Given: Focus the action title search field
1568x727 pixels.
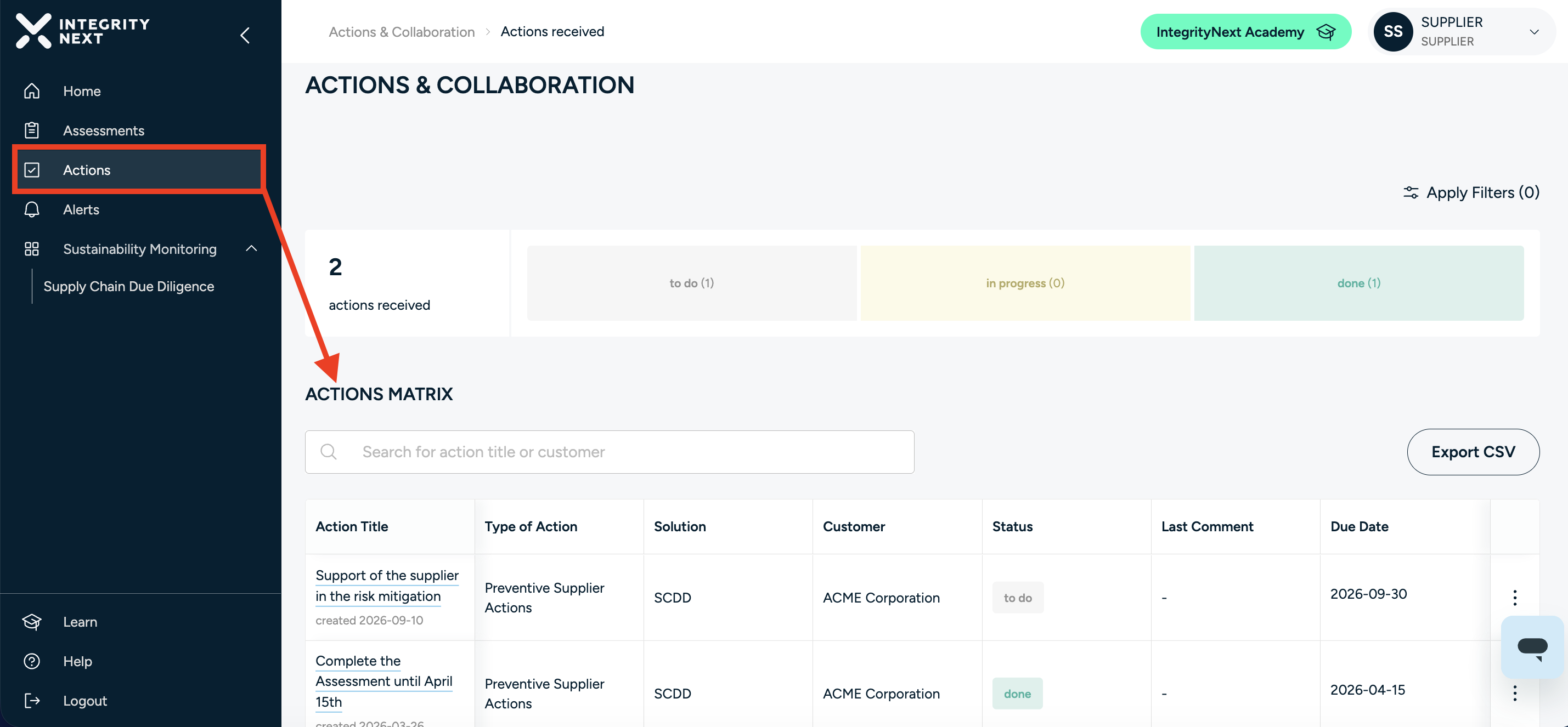Looking at the screenshot, I should coord(610,451).
